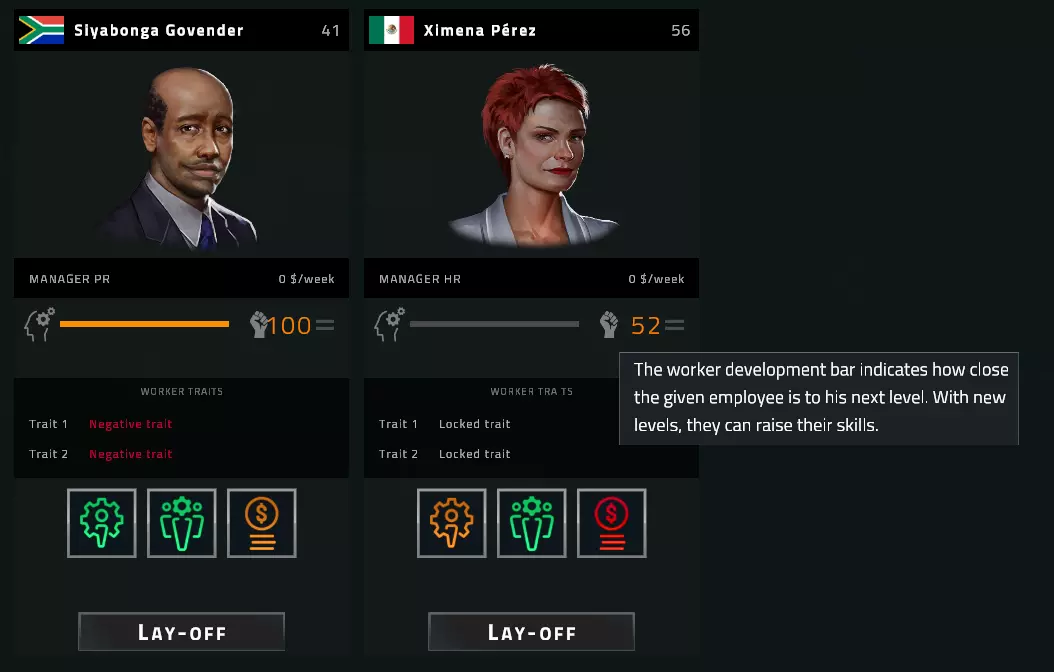Select Ximena Pérez's portrait
This screenshot has height=672, width=1054.
(x=532, y=155)
